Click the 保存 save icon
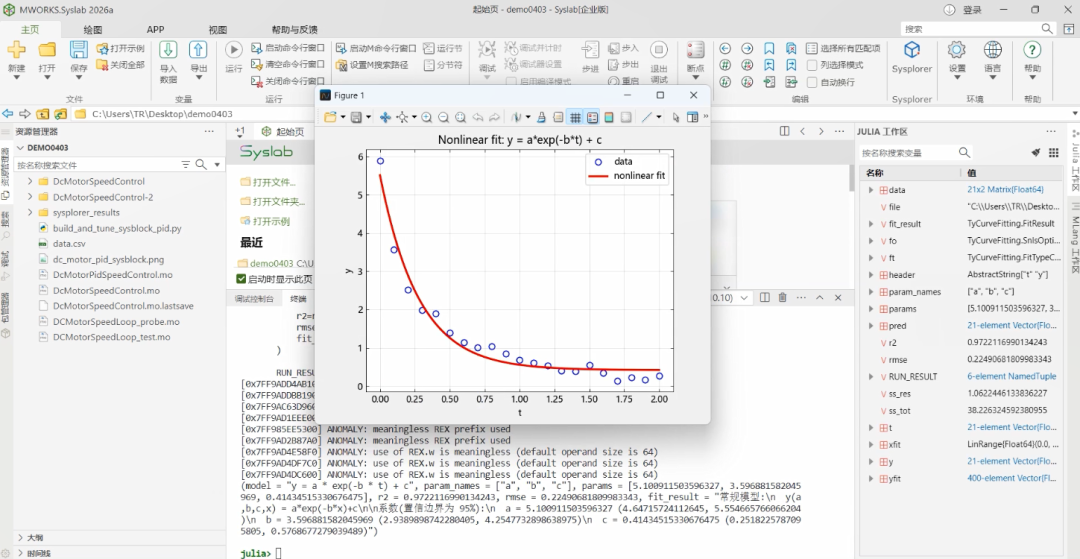Image resolution: width=1080 pixels, height=559 pixels. (79, 50)
